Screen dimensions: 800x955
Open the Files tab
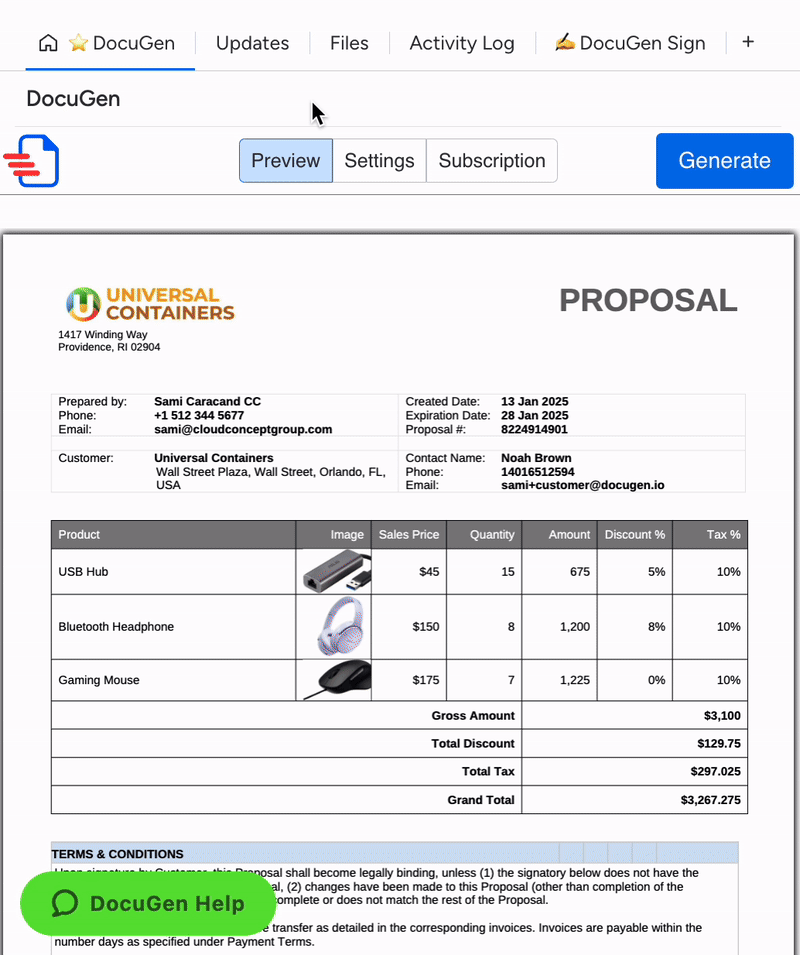click(349, 43)
